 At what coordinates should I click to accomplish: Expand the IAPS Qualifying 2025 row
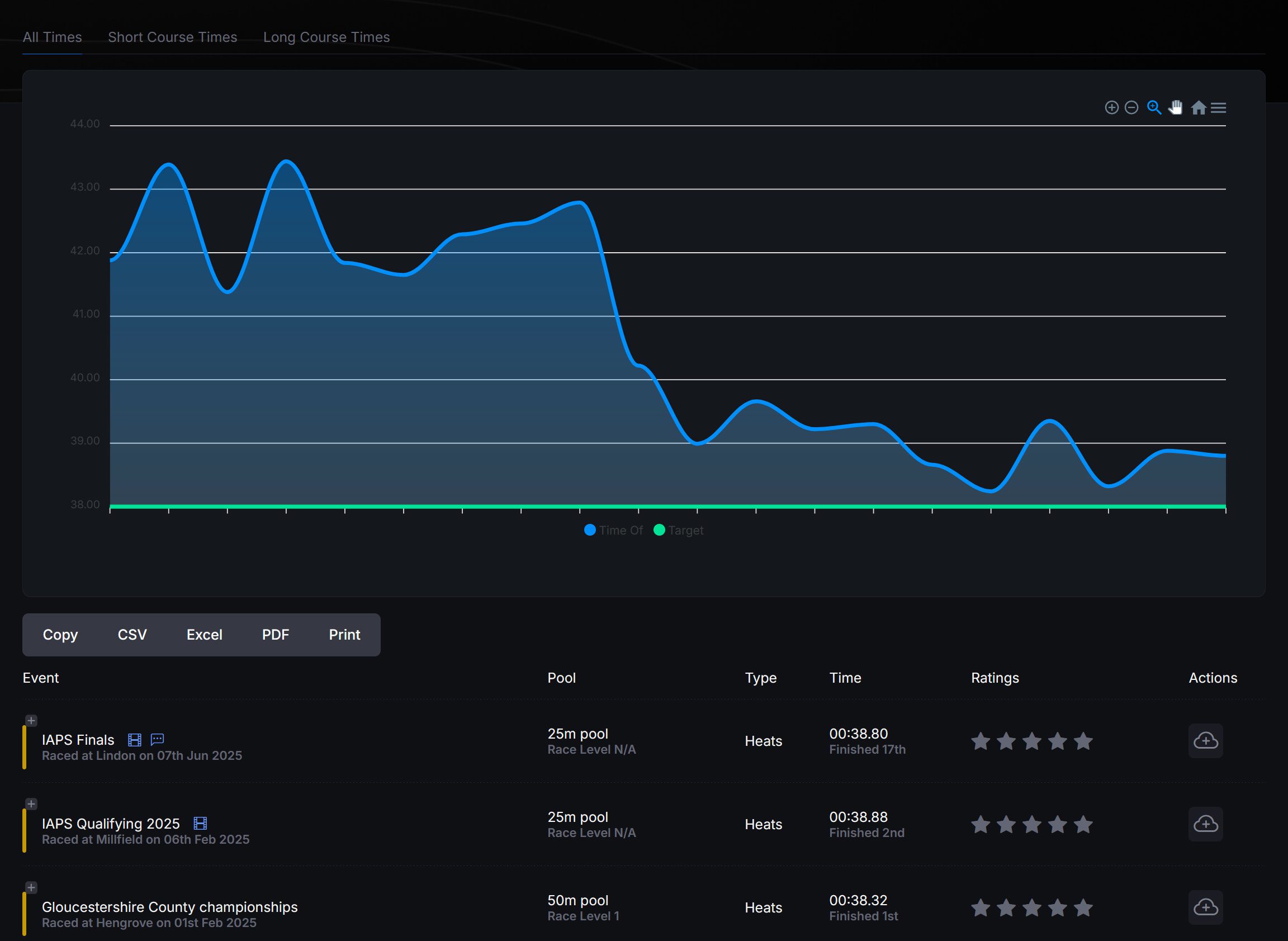click(31, 803)
